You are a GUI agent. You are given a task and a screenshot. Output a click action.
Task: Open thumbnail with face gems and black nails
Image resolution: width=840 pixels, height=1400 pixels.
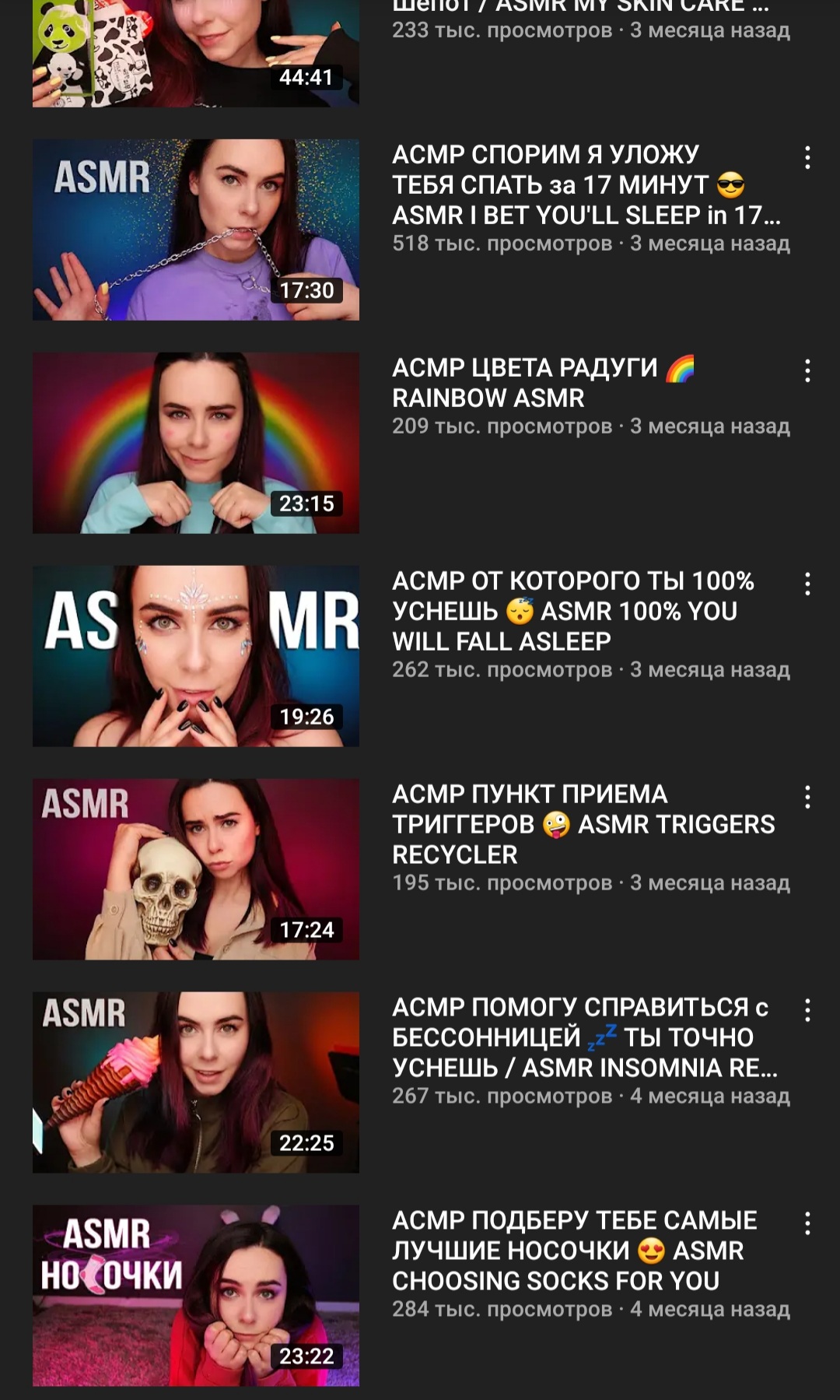pyautogui.click(x=196, y=656)
